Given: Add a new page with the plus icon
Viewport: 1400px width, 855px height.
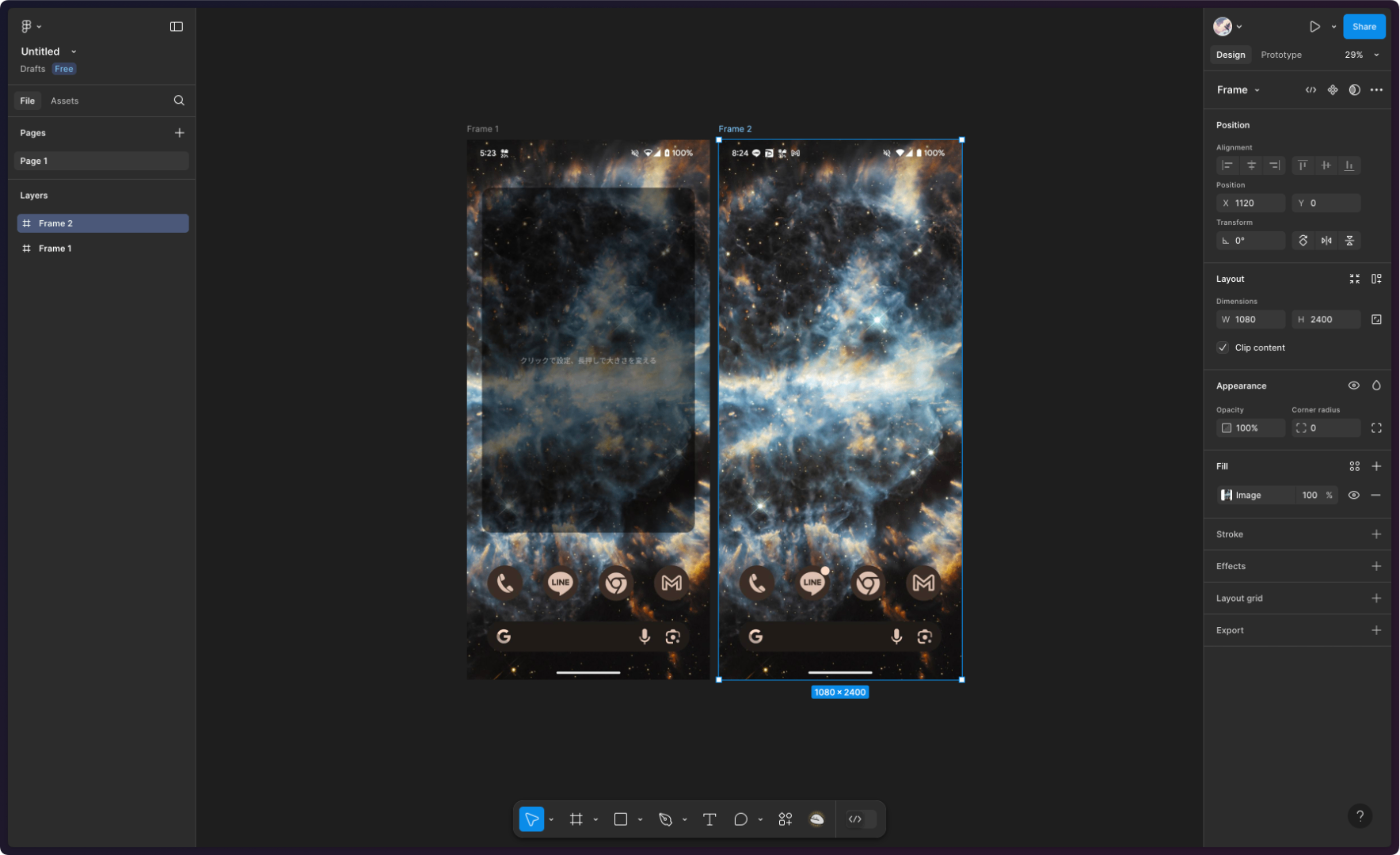Looking at the screenshot, I should [x=179, y=132].
